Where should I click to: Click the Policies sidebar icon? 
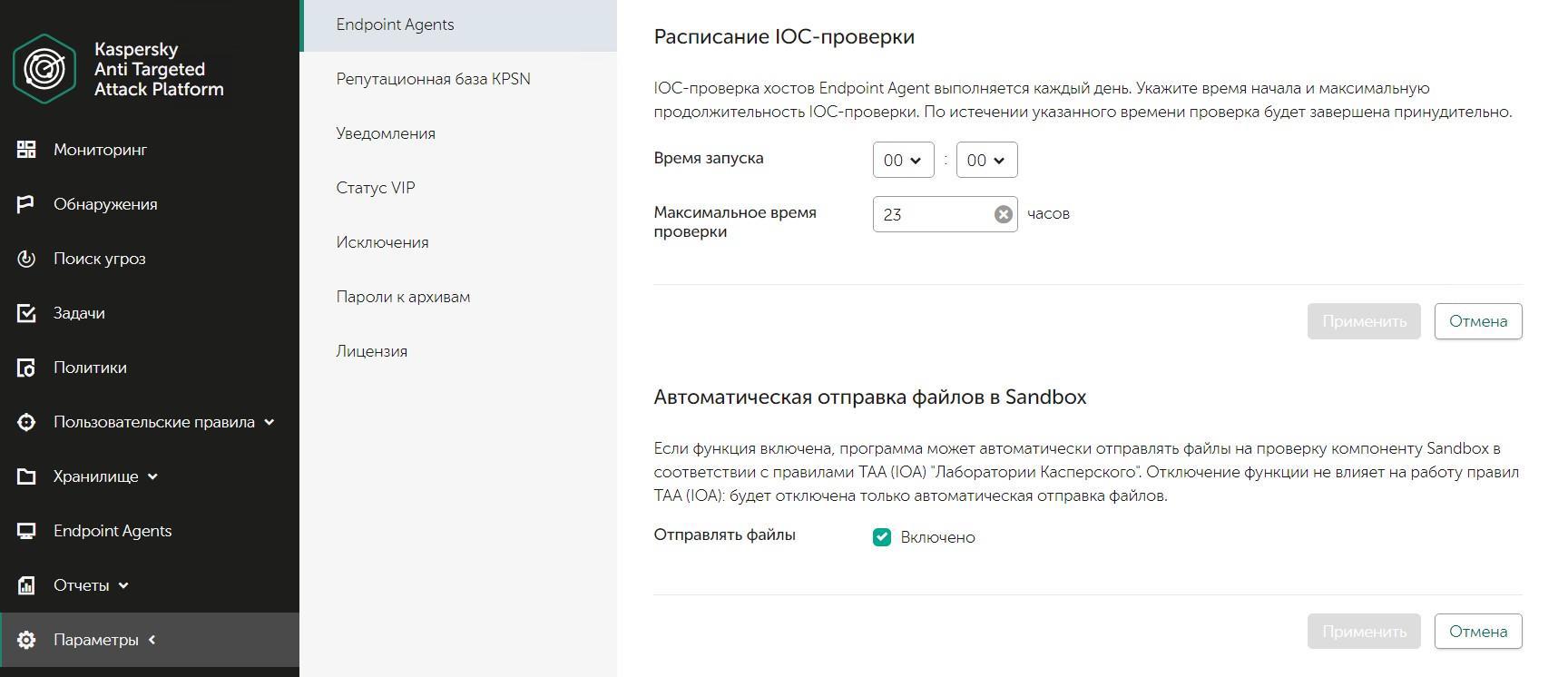[26, 368]
